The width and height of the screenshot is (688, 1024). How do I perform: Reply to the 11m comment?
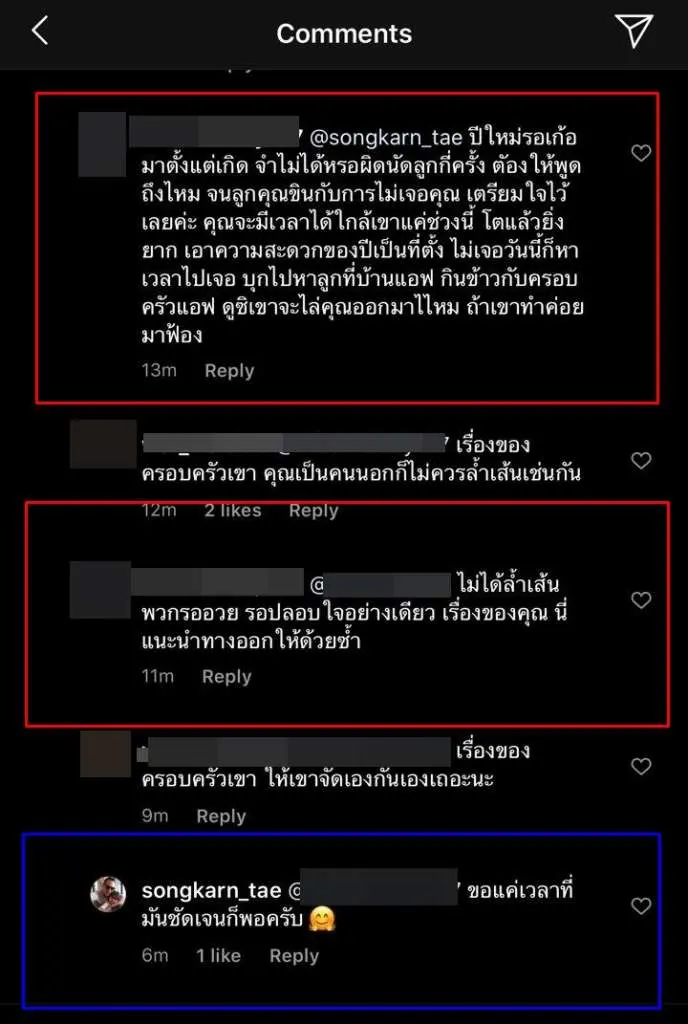tap(227, 676)
